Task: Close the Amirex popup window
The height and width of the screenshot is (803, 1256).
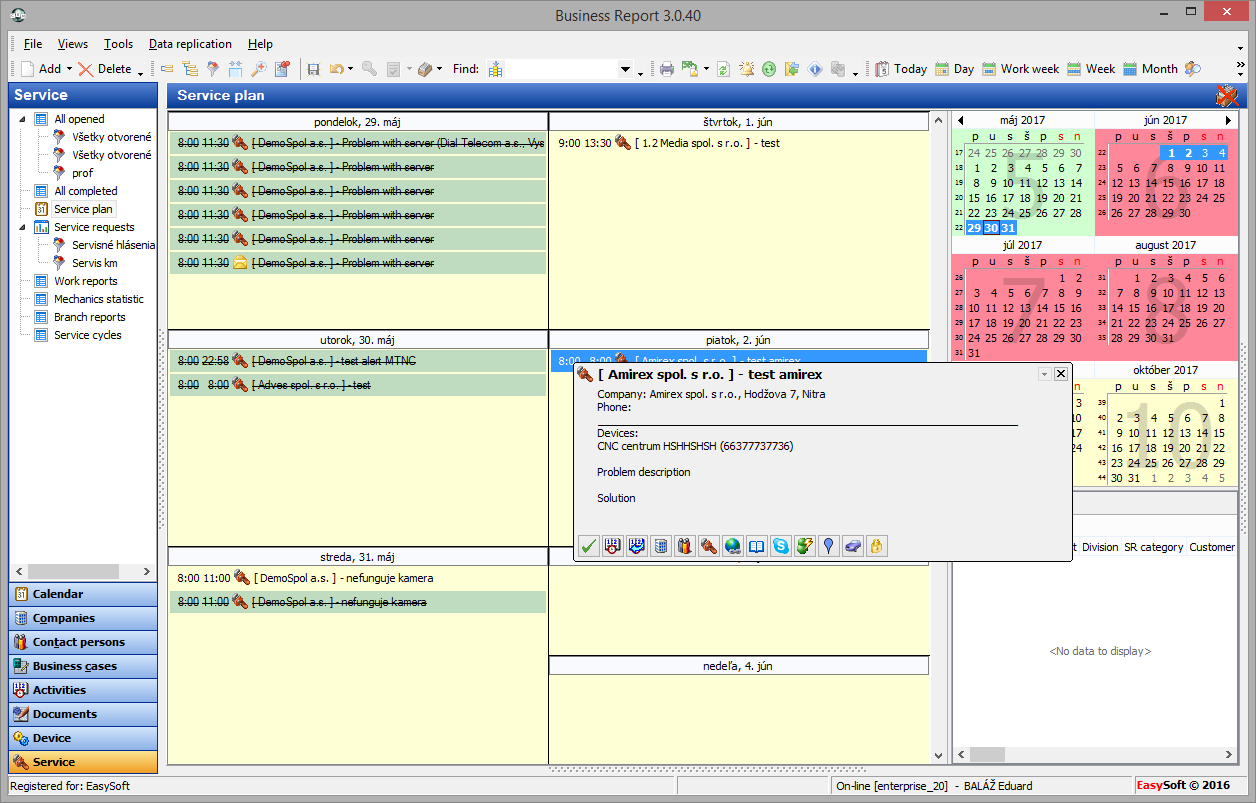Action: pos(1061,373)
